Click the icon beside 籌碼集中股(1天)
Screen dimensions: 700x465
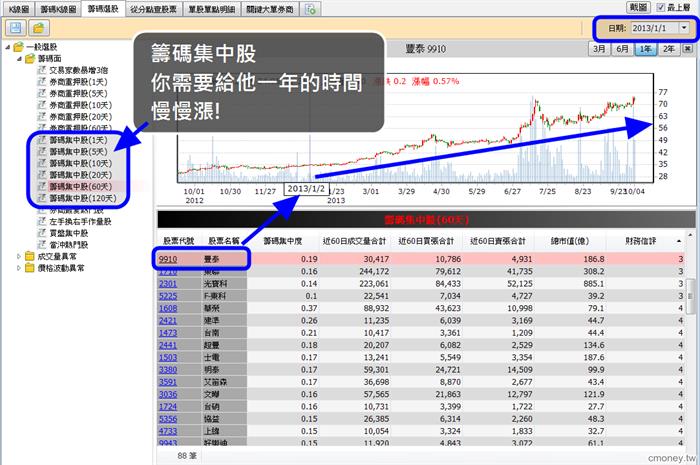click(42, 140)
